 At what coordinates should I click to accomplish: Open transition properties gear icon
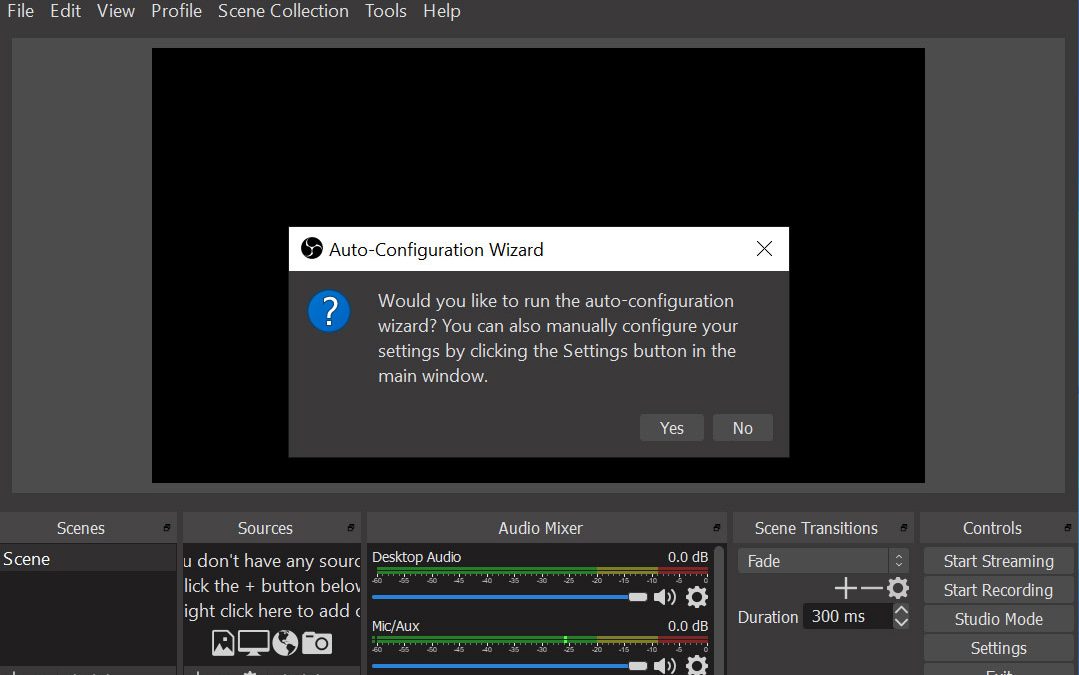pos(898,588)
